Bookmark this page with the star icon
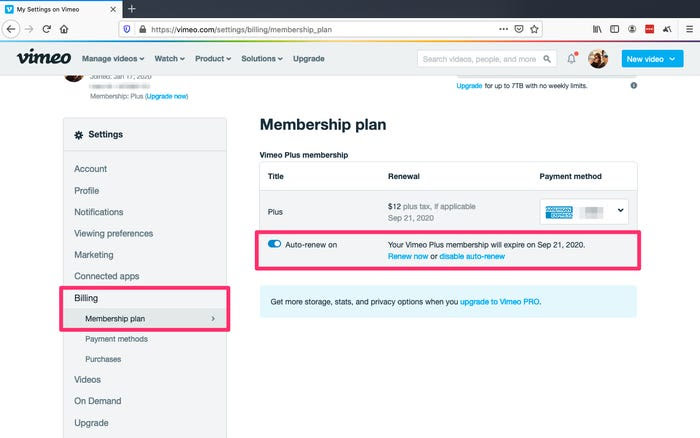The image size is (700, 438). click(x=534, y=29)
